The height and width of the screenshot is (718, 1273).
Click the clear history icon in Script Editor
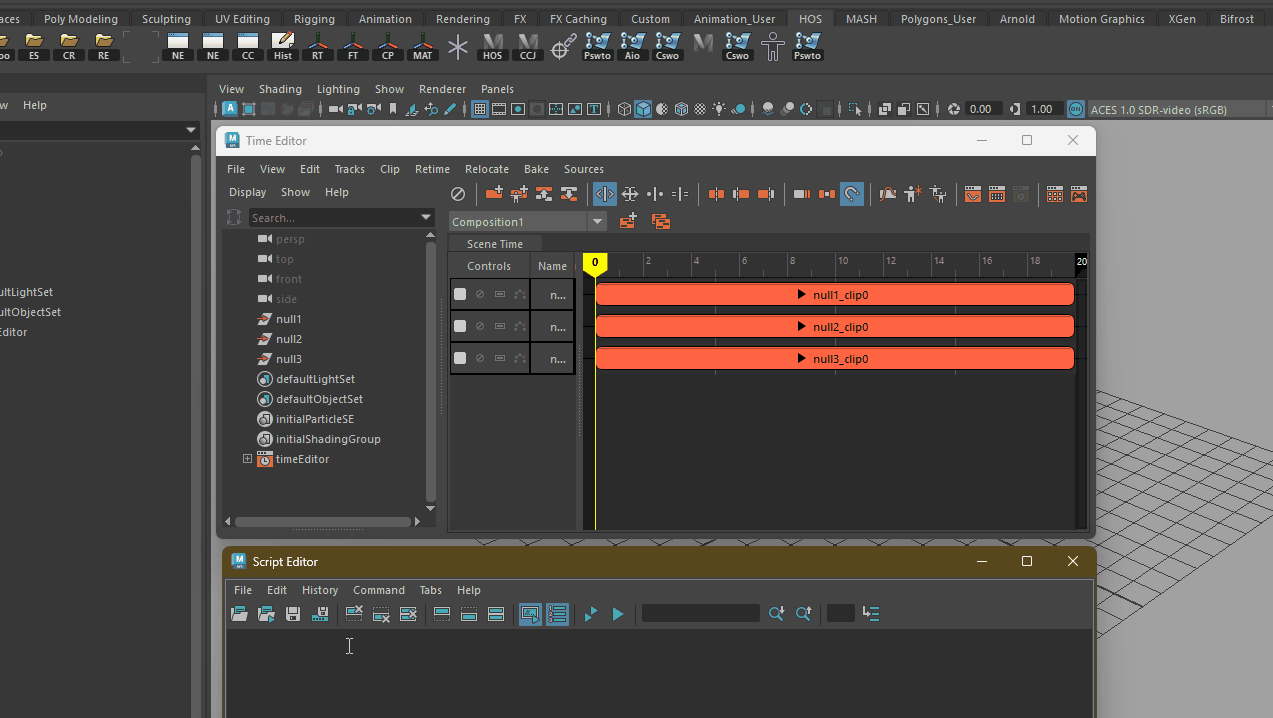pyautogui.click(x=354, y=614)
